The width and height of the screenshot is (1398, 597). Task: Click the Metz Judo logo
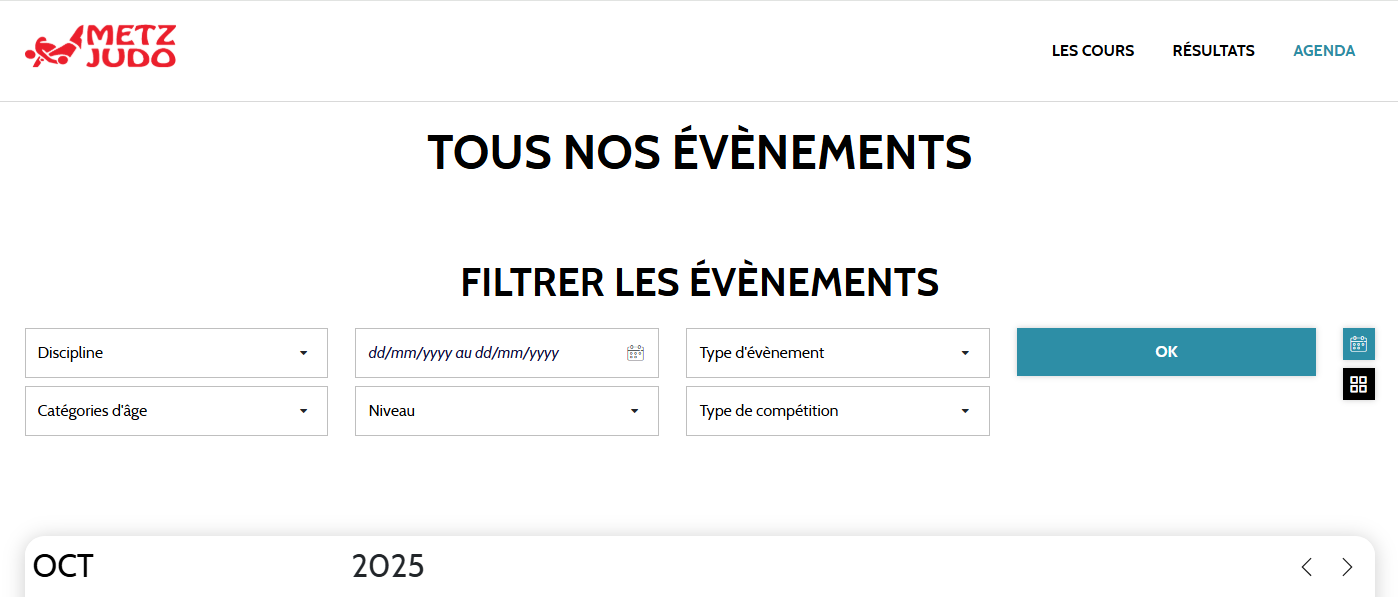[101, 48]
